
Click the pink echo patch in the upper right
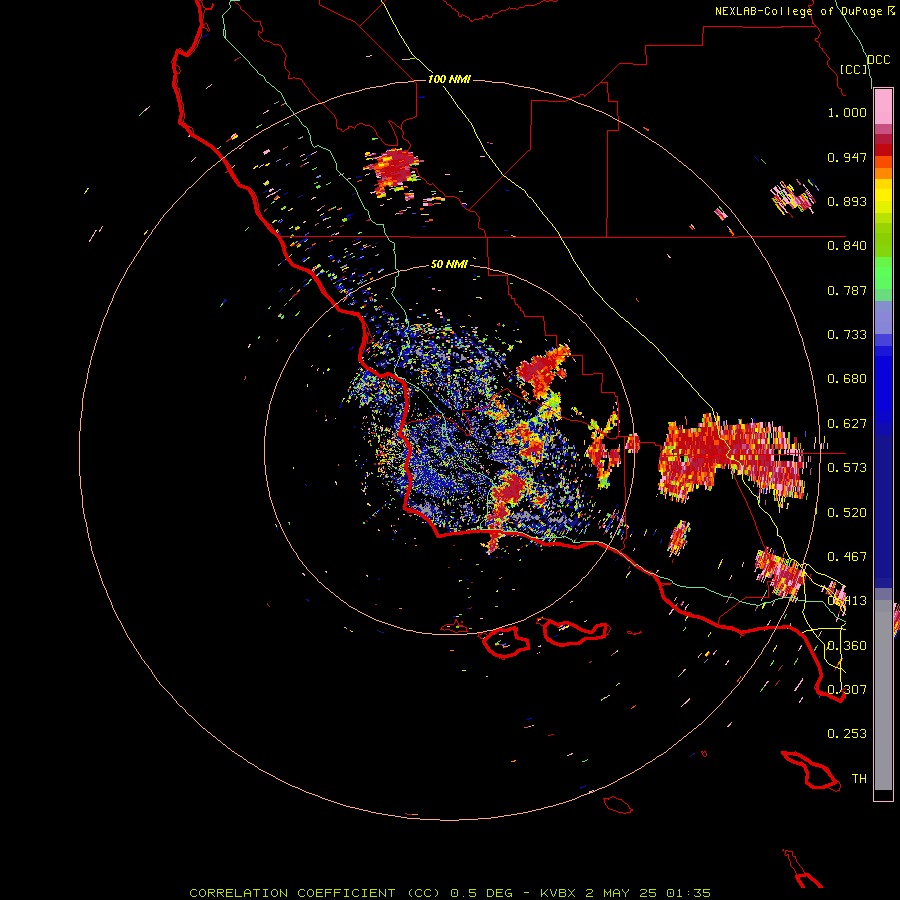793,197
